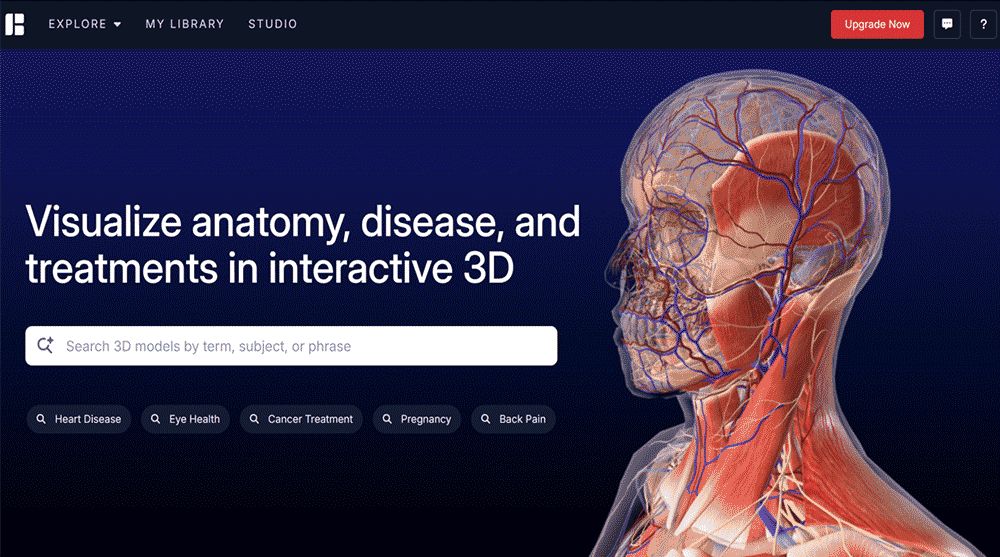
Task: Pick the Pregnancy suggestion chip
Action: (416, 419)
